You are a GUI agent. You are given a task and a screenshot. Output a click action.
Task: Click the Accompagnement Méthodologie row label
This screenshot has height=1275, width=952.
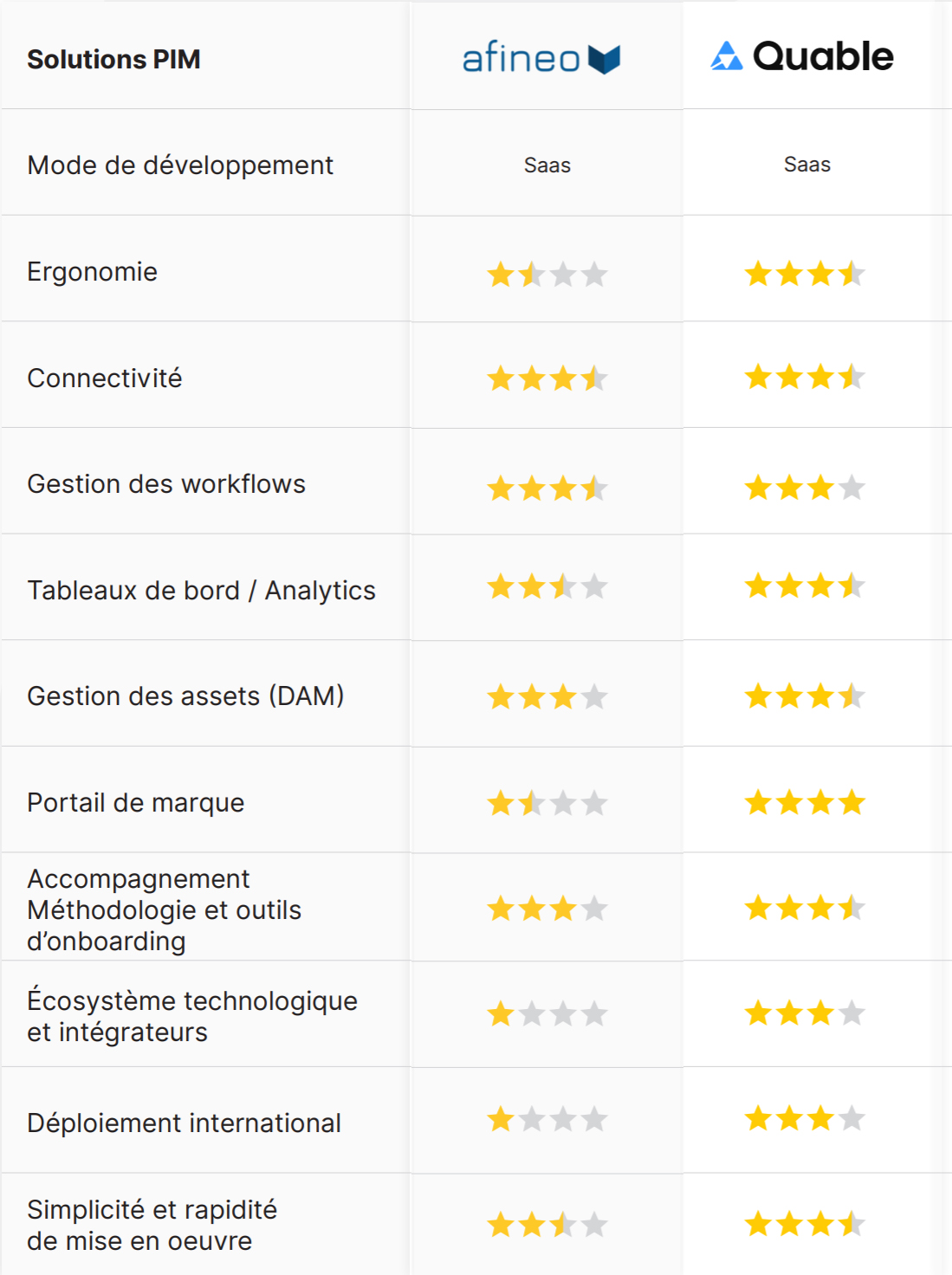point(164,909)
